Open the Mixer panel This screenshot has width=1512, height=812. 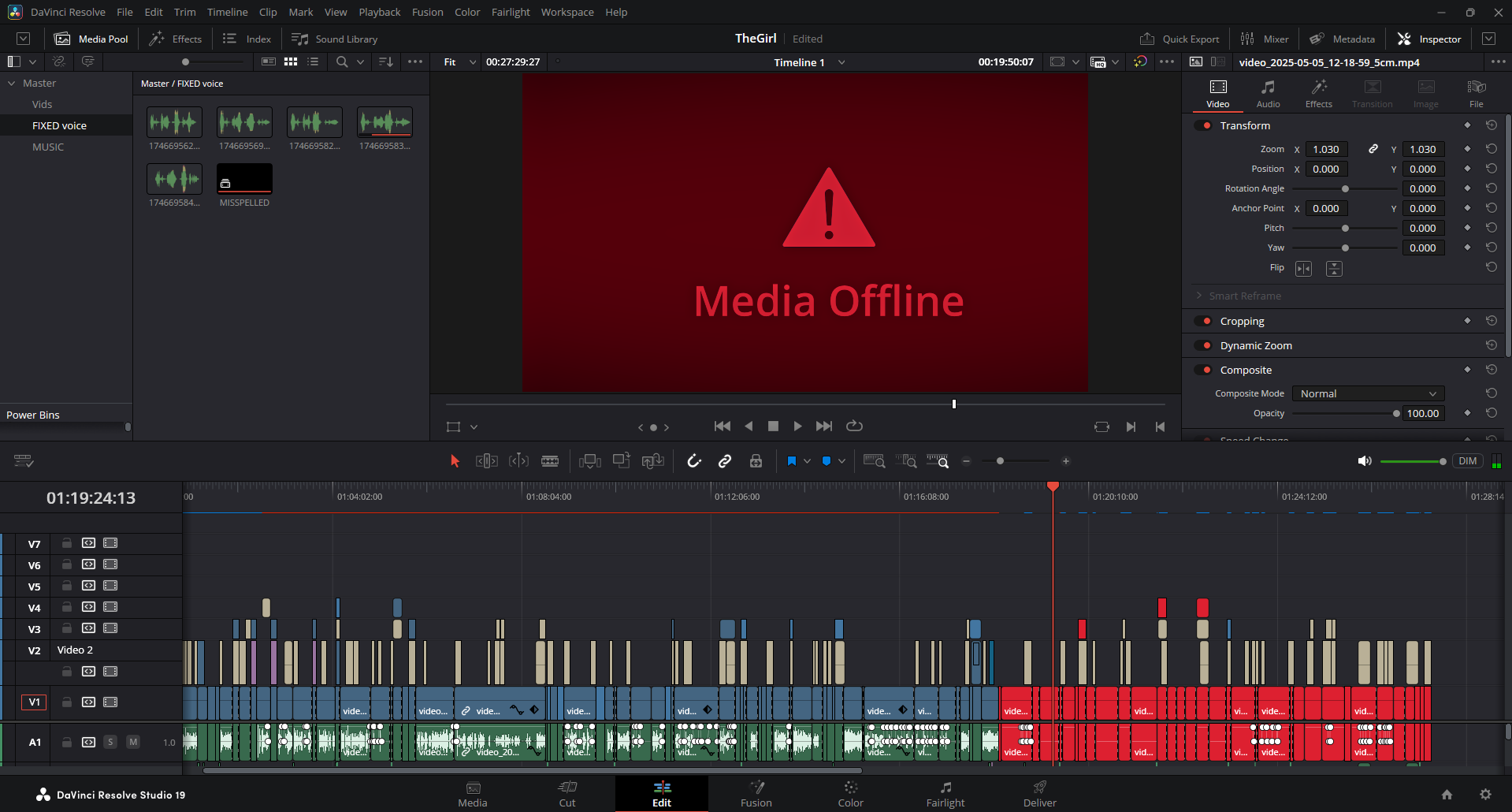coord(1265,39)
